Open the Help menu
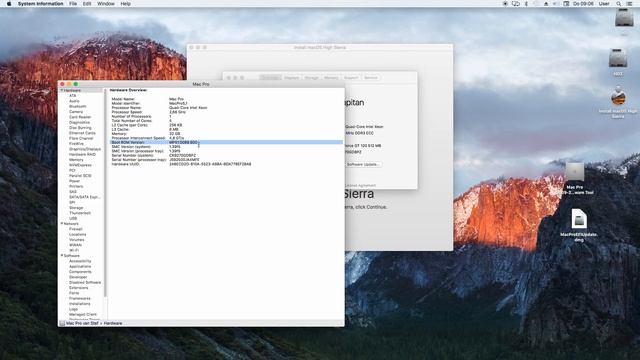The image size is (640, 360). coord(125,4)
